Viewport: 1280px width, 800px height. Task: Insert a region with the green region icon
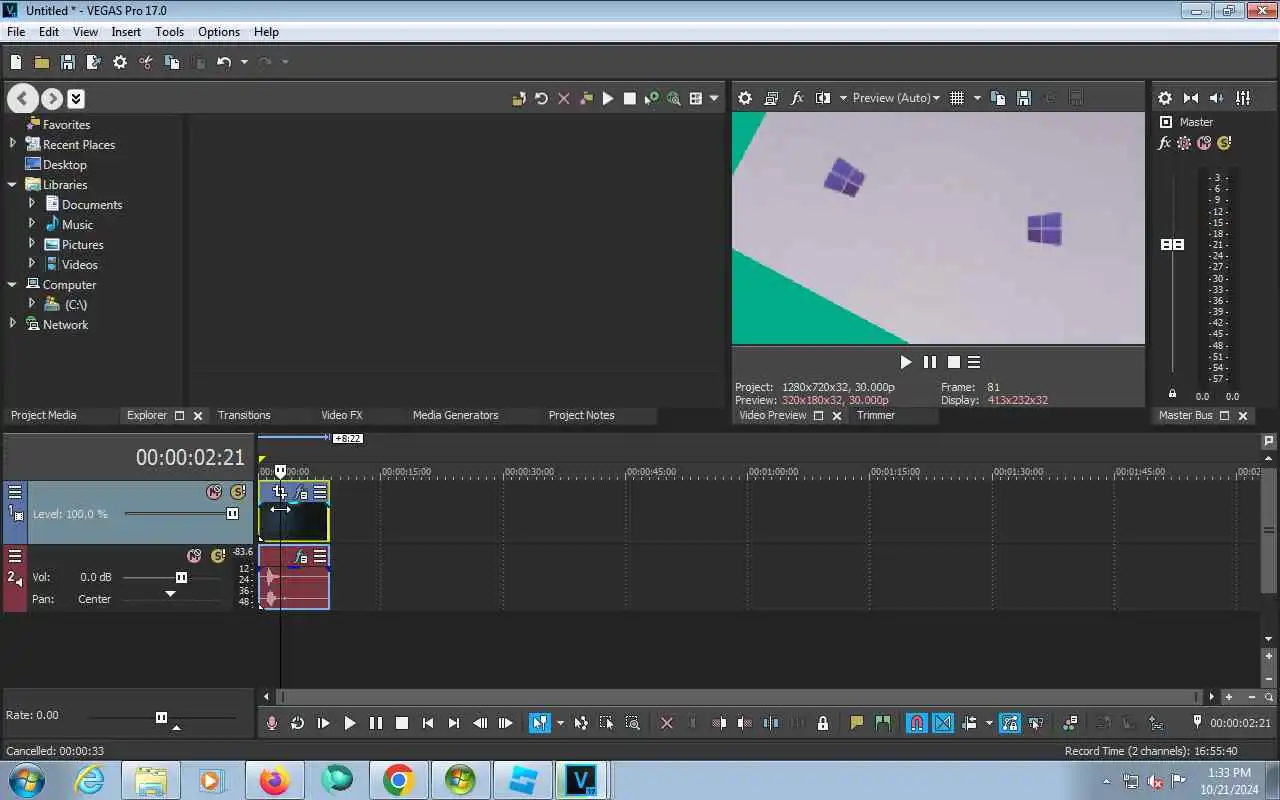[883, 723]
